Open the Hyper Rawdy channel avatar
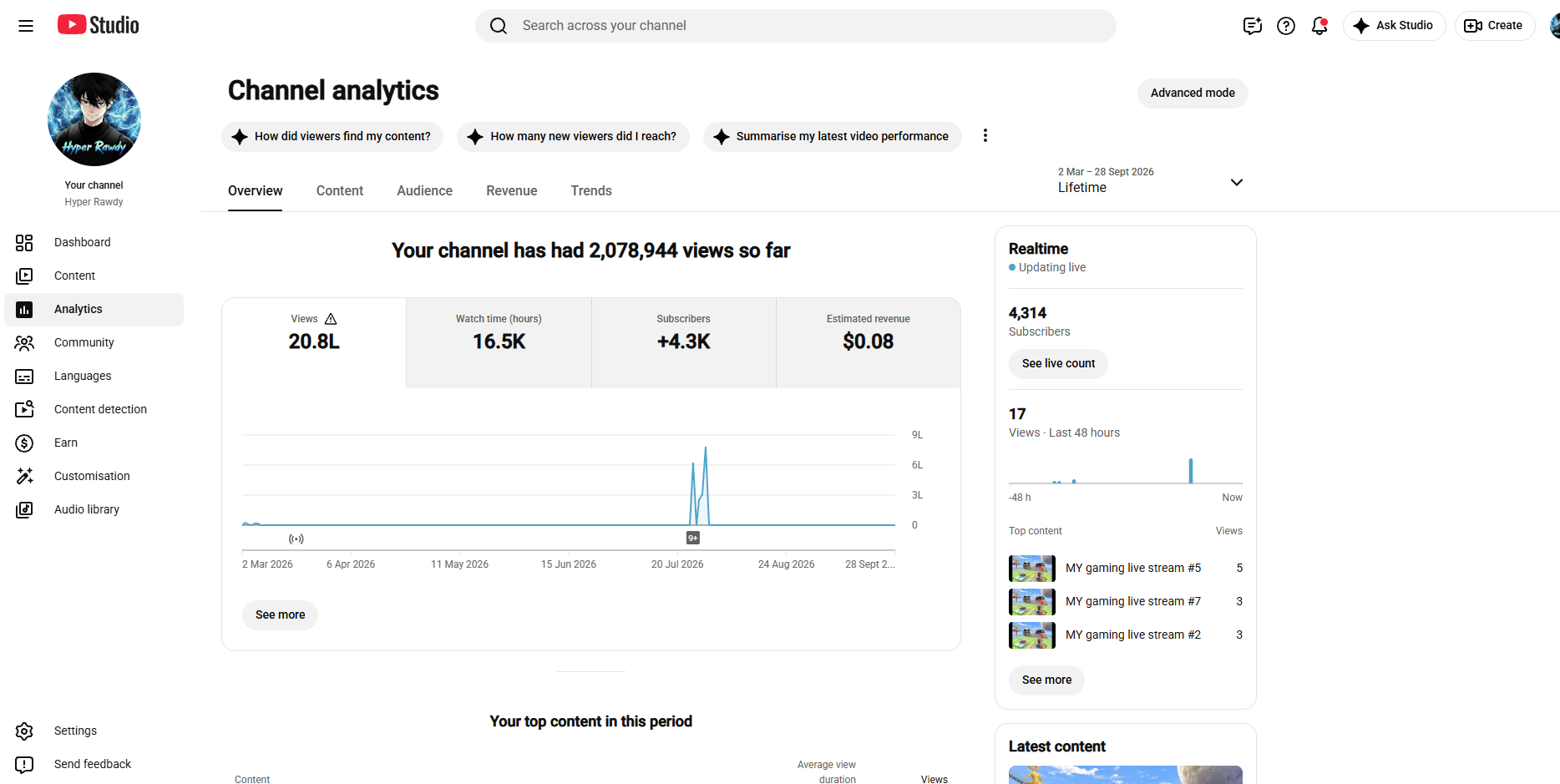 click(94, 119)
